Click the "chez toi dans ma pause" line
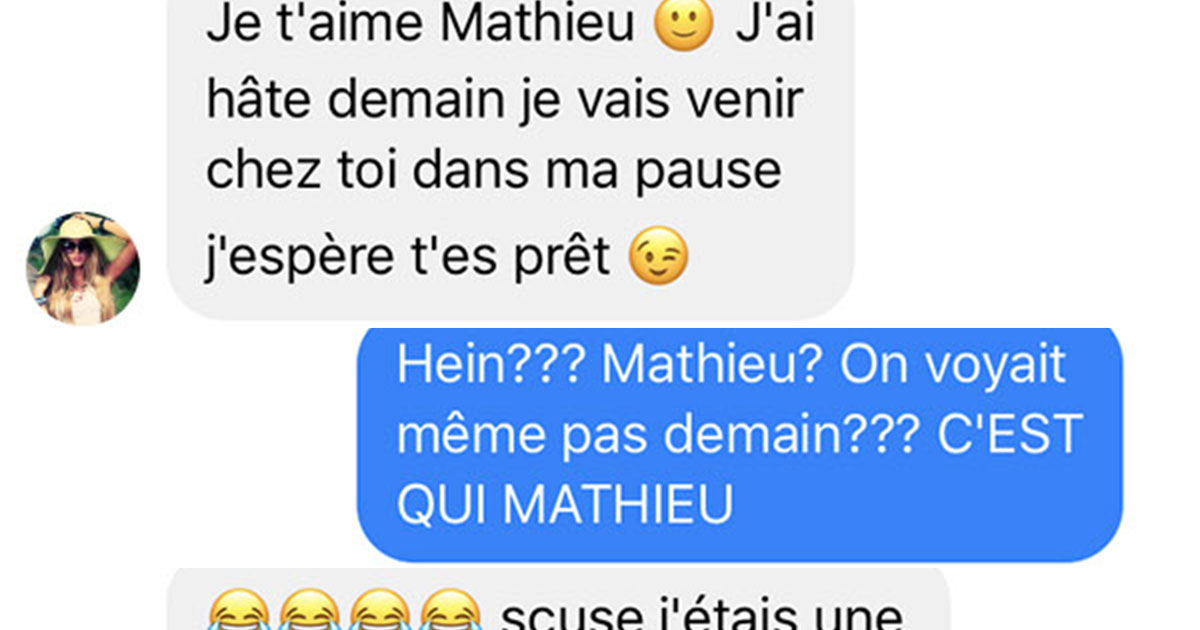This screenshot has width=1200, height=630. [x=493, y=170]
